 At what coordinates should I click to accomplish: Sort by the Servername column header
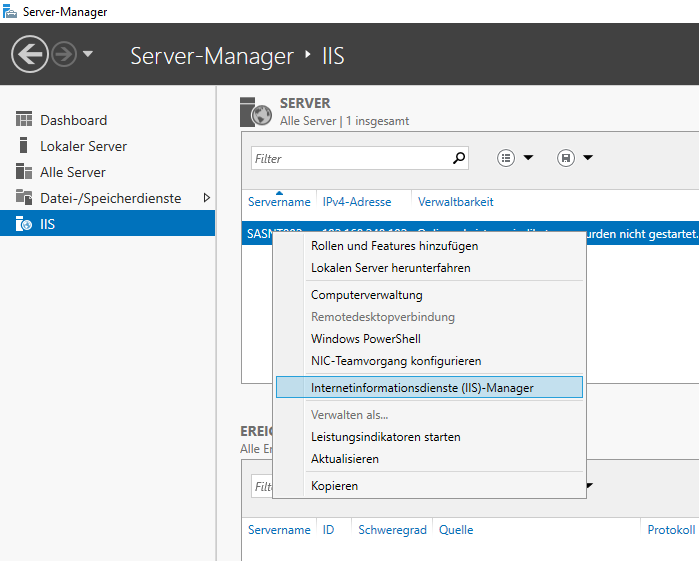click(x=279, y=202)
